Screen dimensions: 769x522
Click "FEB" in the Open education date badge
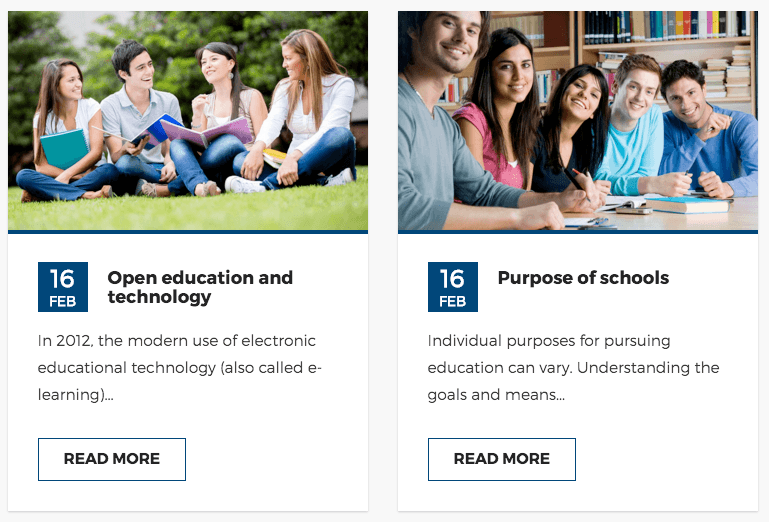(63, 301)
